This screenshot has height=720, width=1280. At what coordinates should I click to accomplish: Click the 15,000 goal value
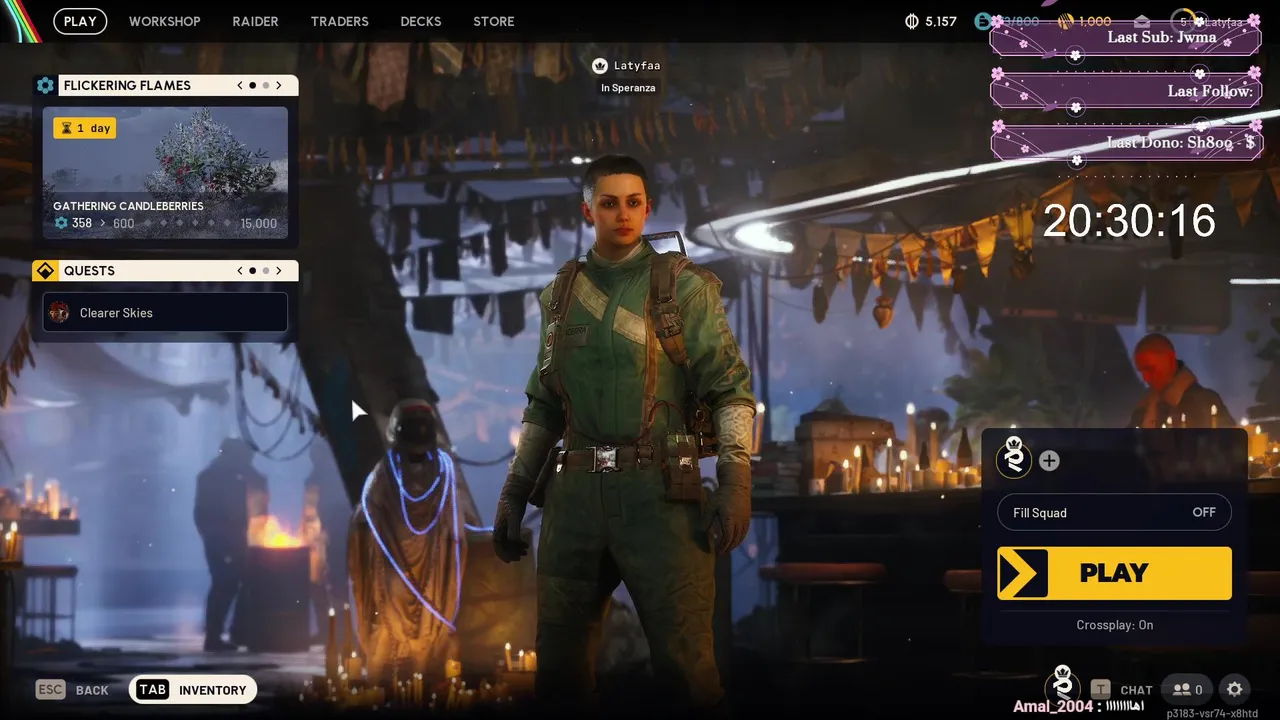pos(259,223)
